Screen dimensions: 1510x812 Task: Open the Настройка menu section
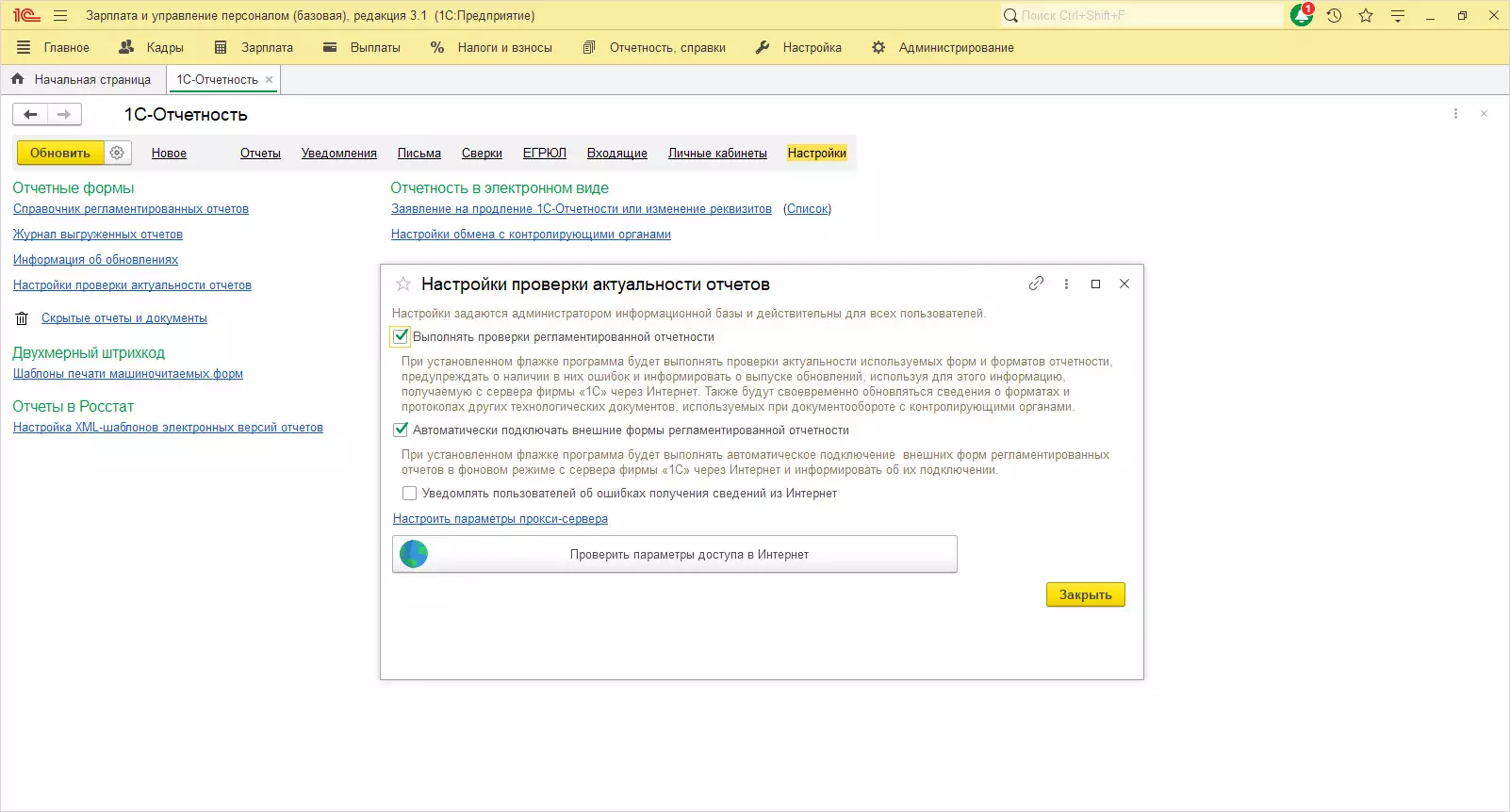point(798,47)
